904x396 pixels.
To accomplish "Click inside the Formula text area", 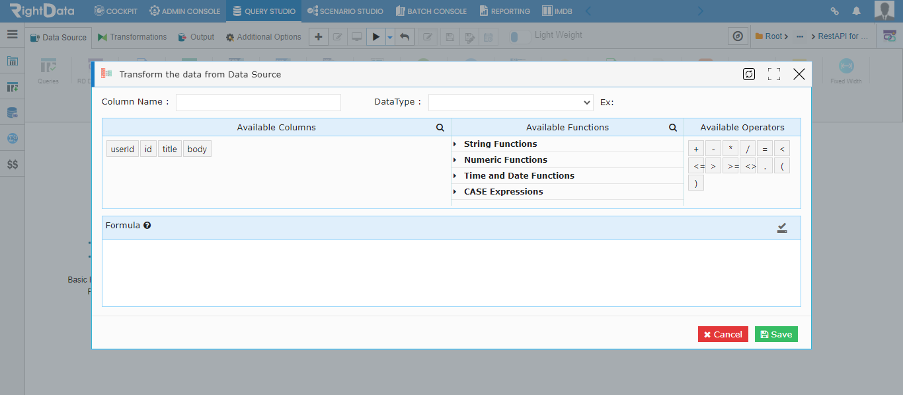I will tap(451, 273).
